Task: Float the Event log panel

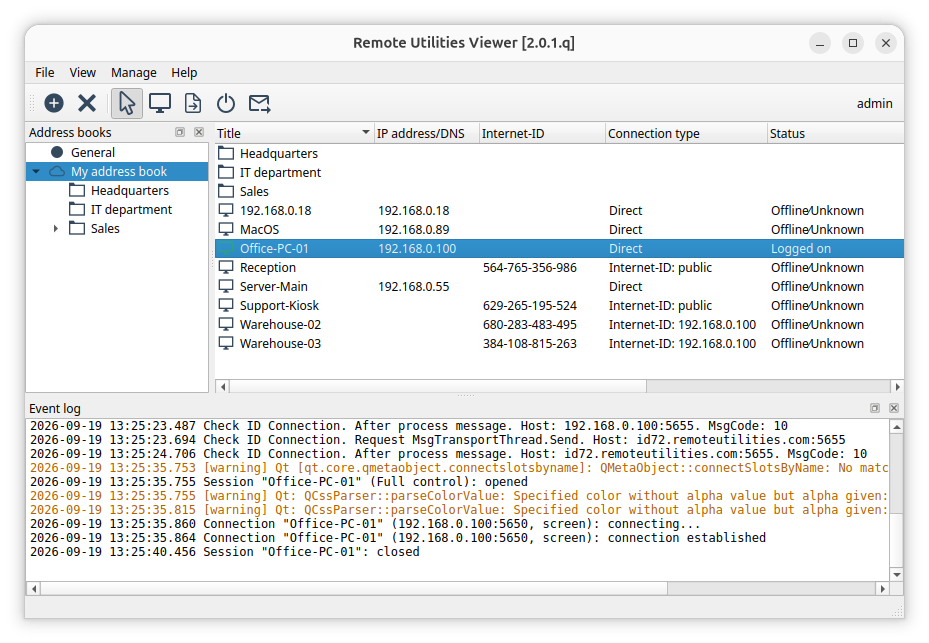Action: (875, 408)
